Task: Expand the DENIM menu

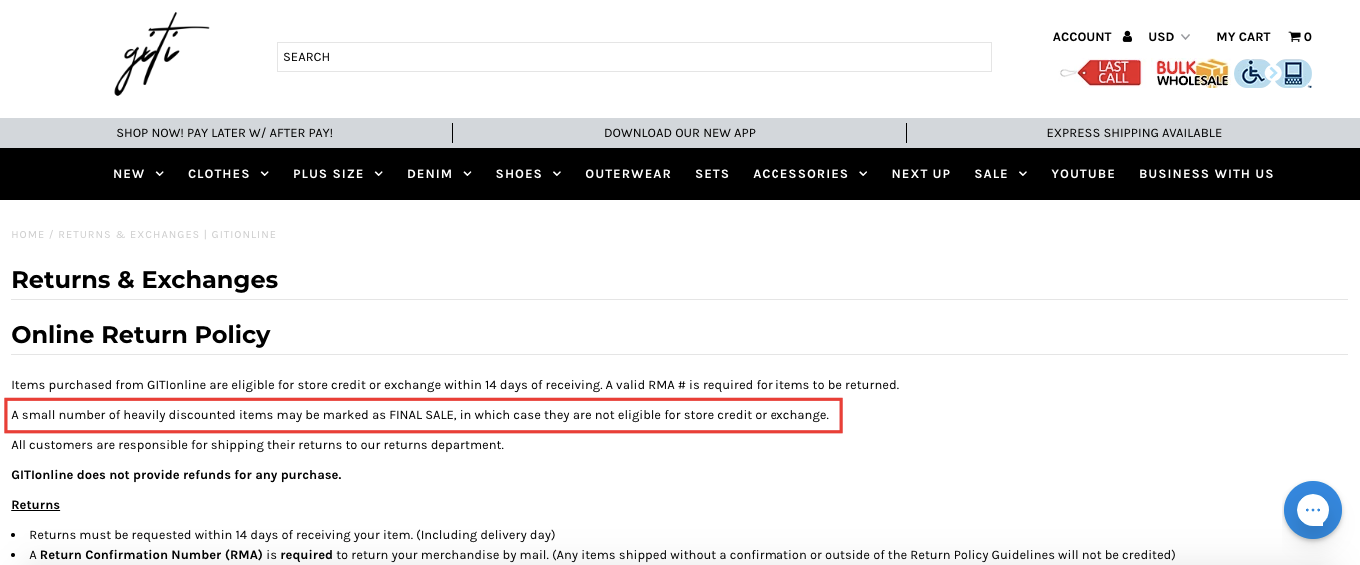Action: click(x=439, y=174)
